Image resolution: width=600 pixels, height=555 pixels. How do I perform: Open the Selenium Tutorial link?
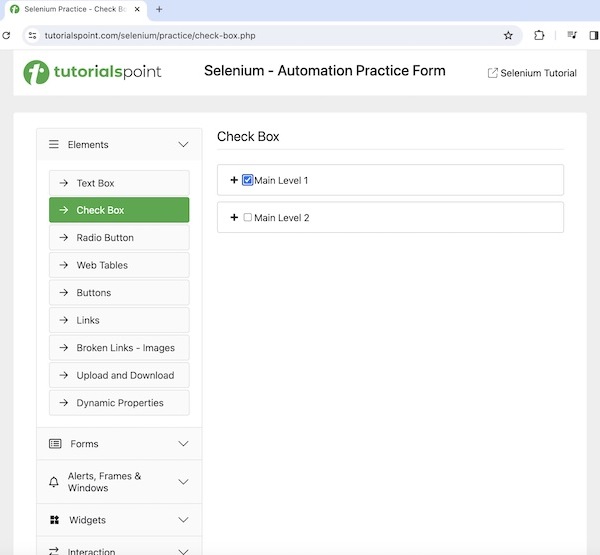coord(531,73)
